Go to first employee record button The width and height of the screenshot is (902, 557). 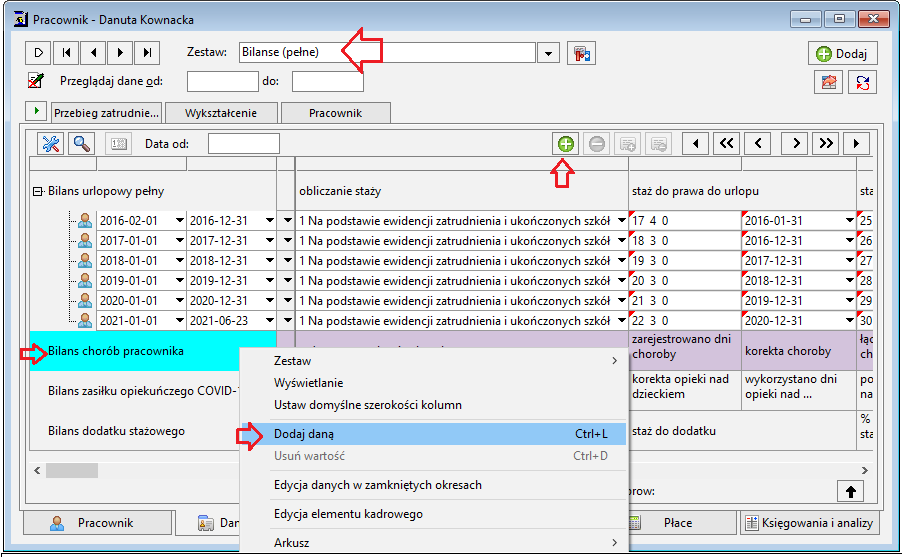(66, 53)
